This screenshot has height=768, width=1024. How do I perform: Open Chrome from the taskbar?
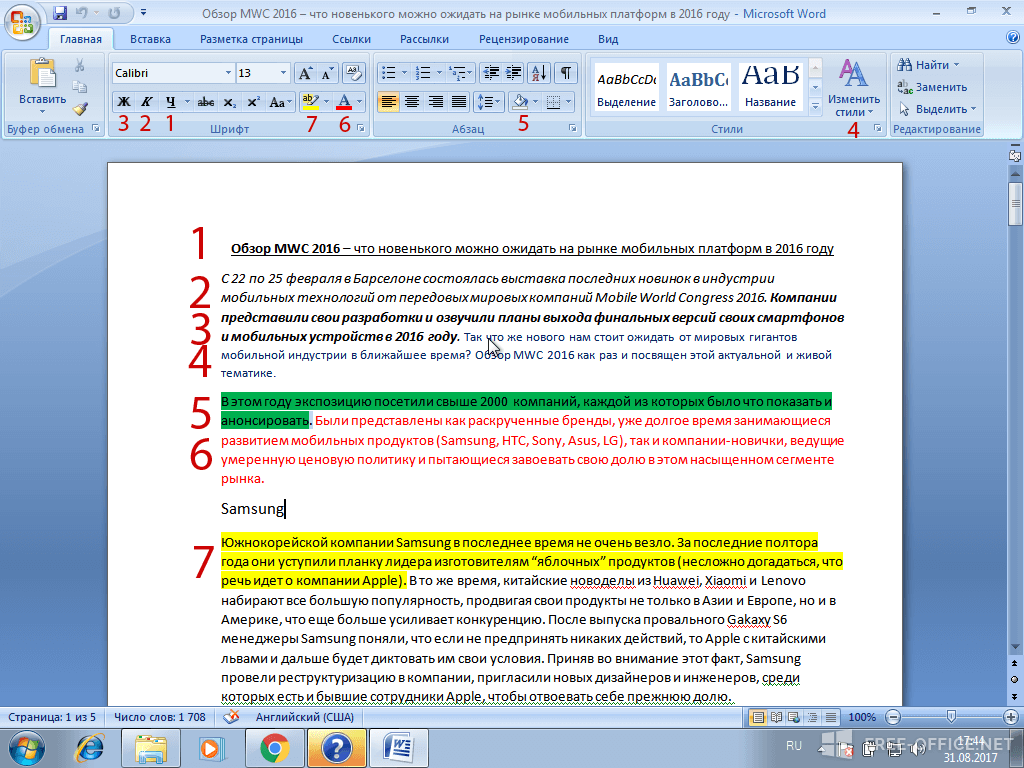[x=275, y=748]
